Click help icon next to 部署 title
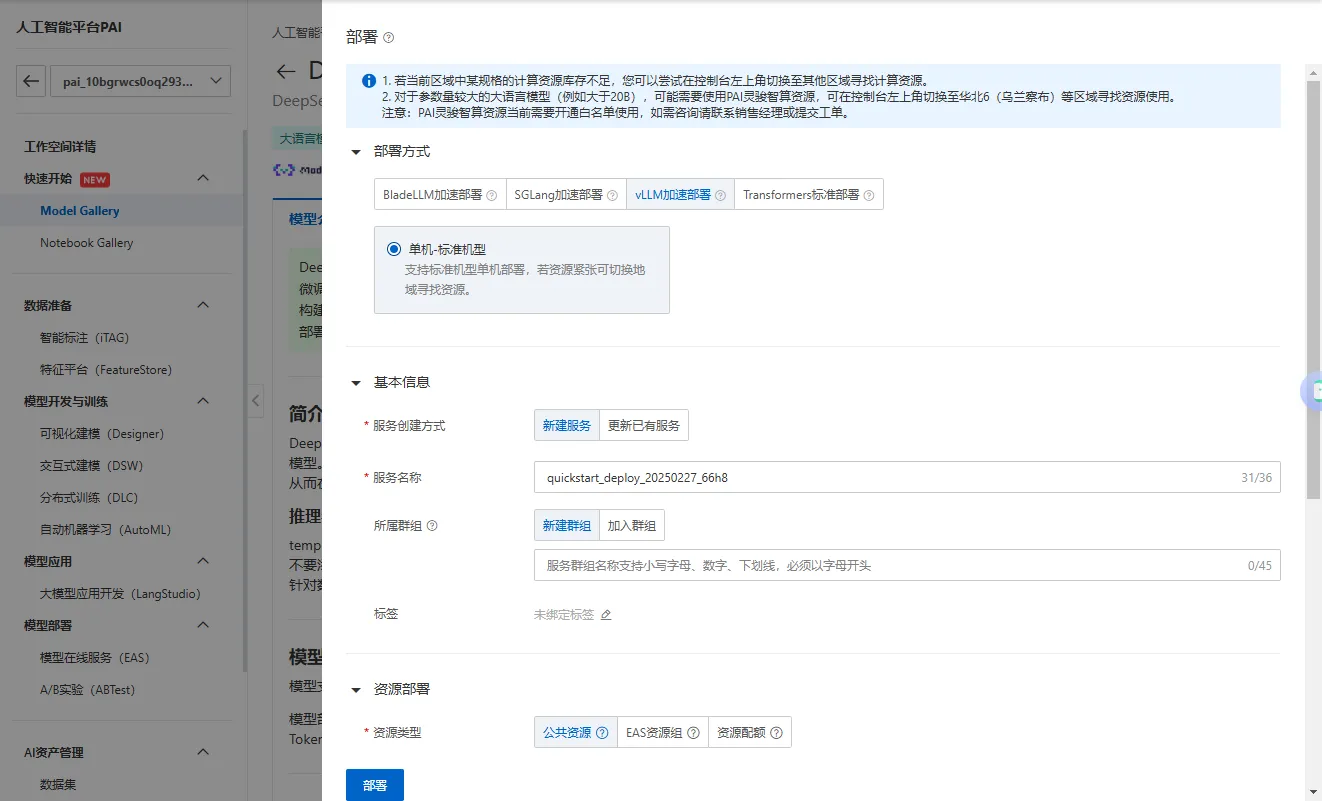This screenshot has width=1322, height=801. click(x=389, y=38)
